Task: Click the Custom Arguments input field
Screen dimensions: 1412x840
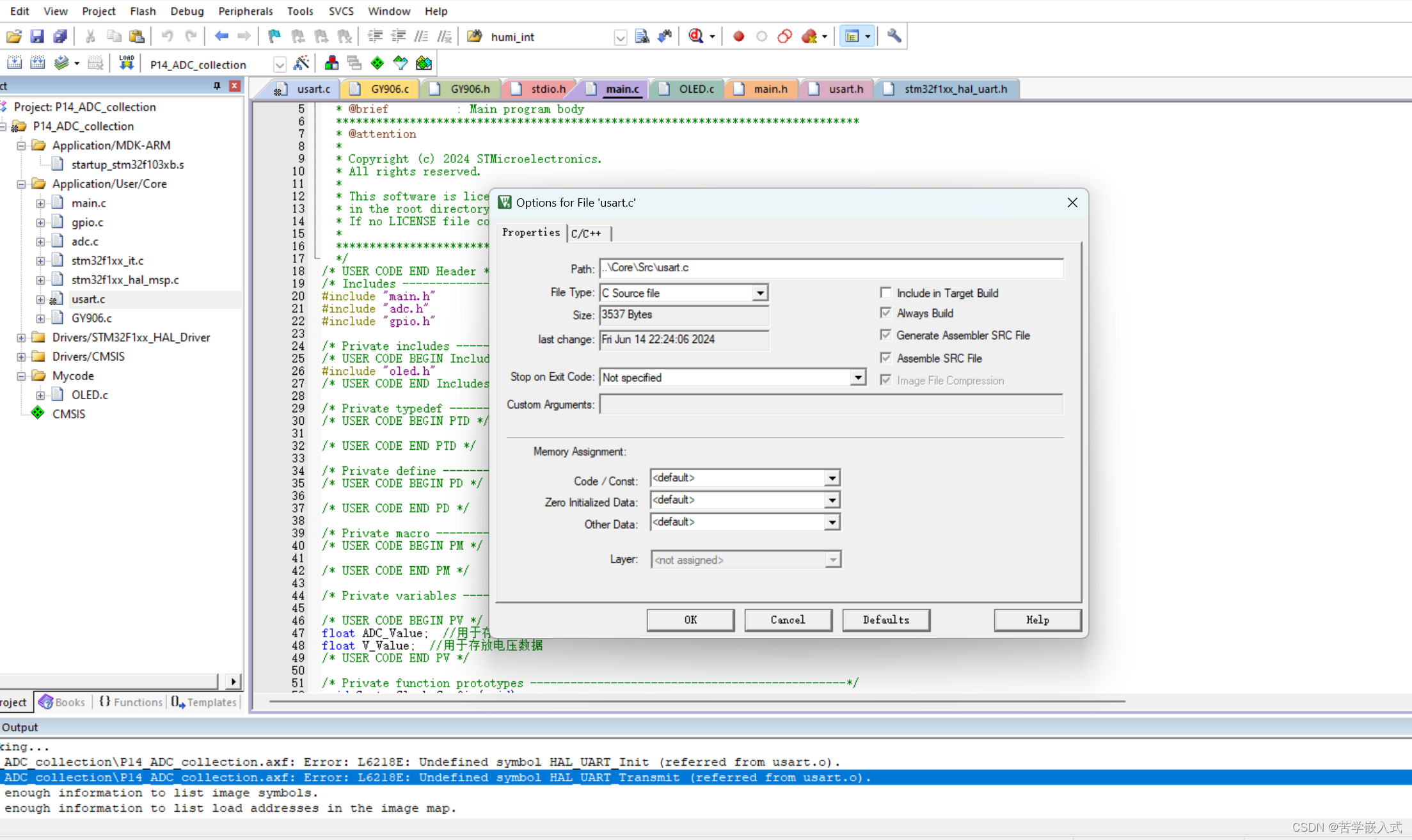Action: 830,404
